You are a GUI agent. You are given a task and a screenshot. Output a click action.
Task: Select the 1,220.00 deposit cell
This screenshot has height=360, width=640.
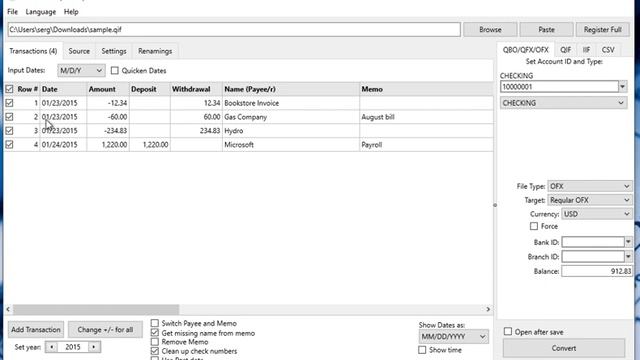(150, 144)
